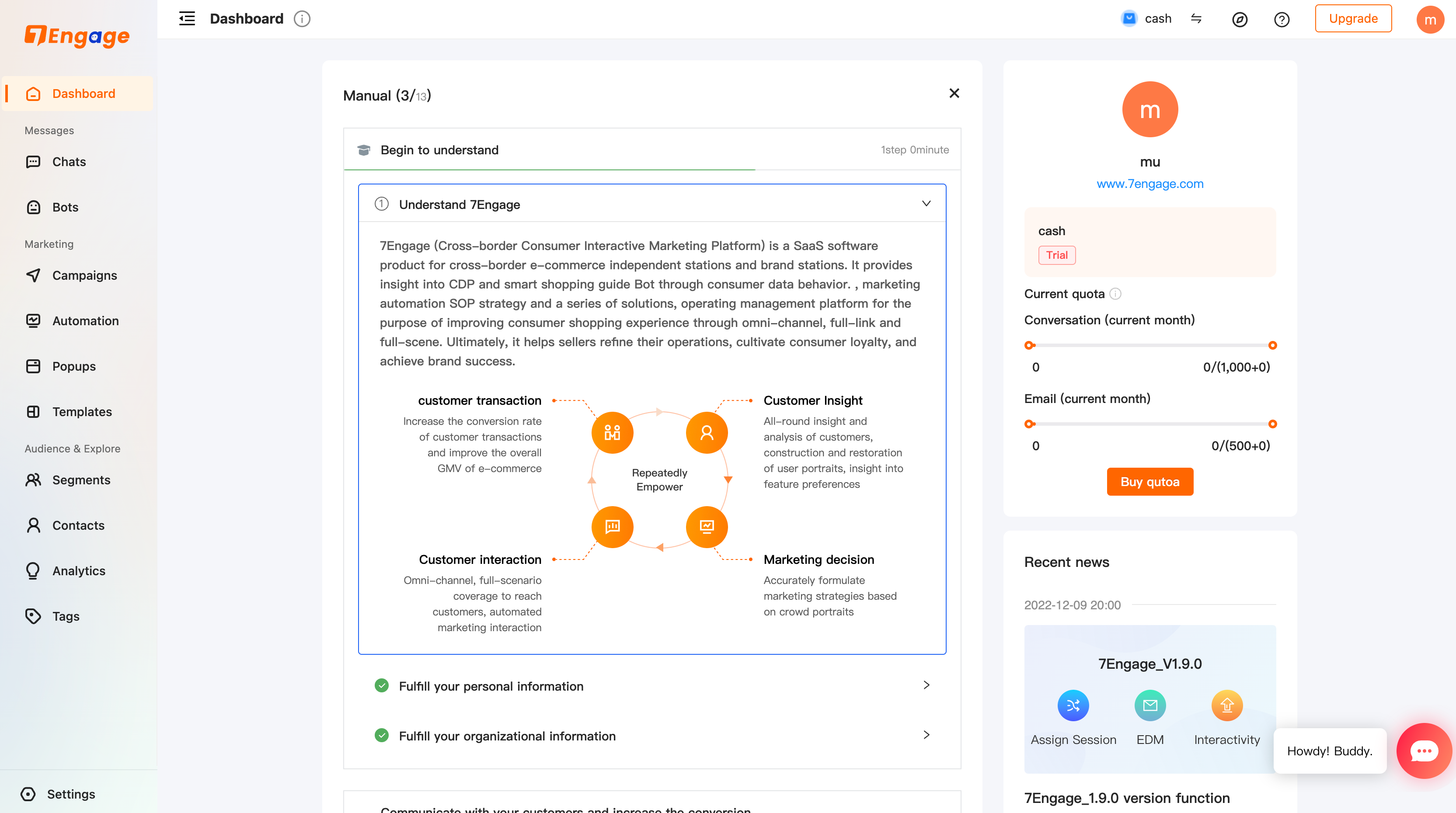Viewport: 1456px width, 813px height.
Task: Click the Upgrade button
Action: (1353, 19)
